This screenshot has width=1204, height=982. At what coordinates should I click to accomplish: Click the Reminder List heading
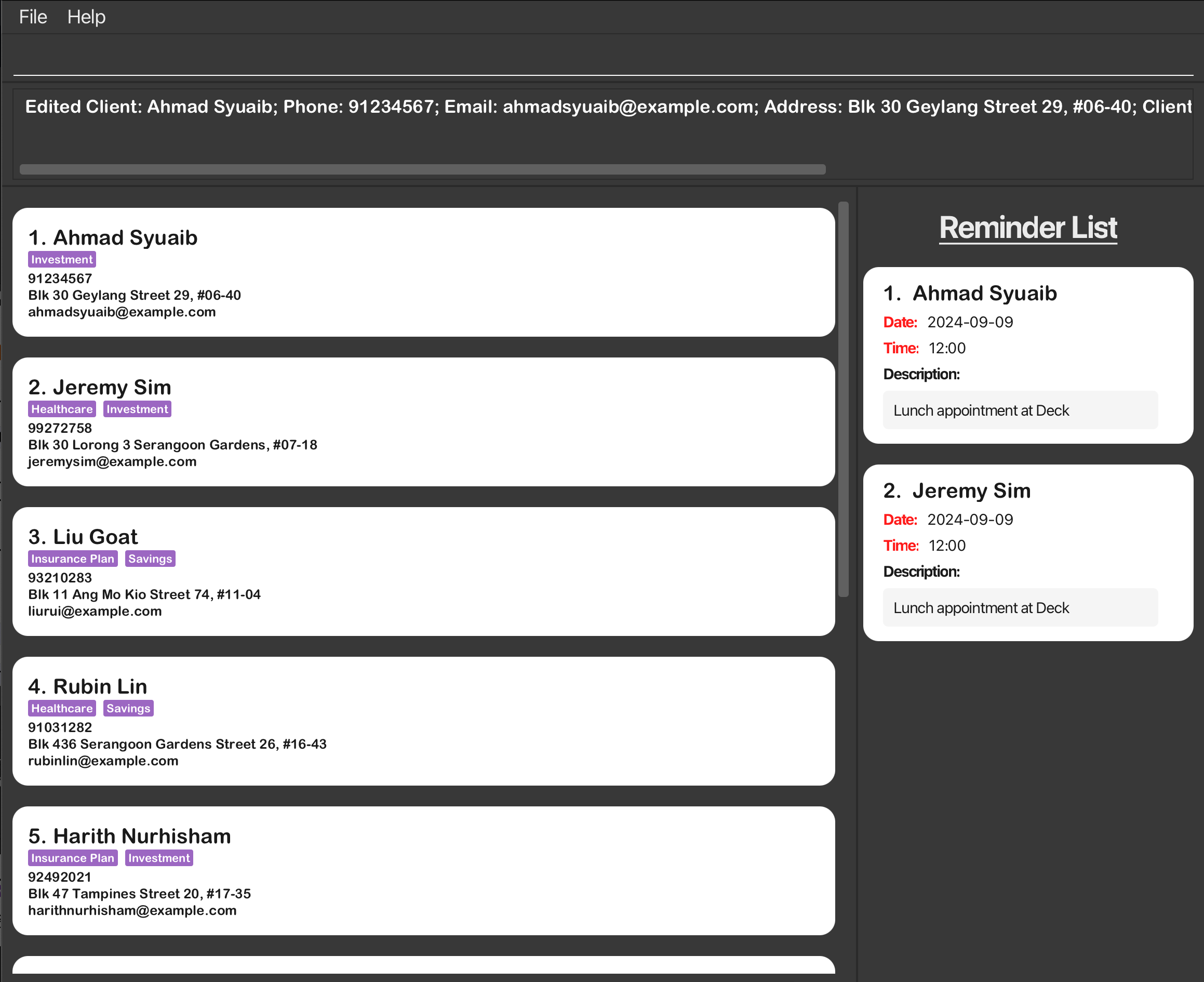pyautogui.click(x=1027, y=228)
